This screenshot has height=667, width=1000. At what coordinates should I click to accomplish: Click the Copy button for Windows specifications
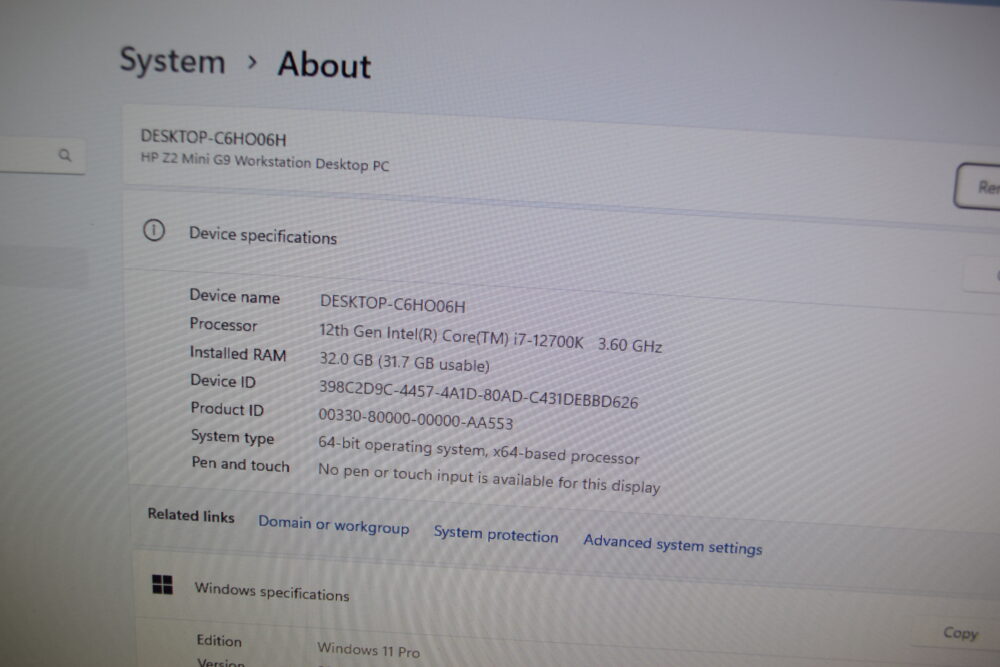(x=960, y=633)
